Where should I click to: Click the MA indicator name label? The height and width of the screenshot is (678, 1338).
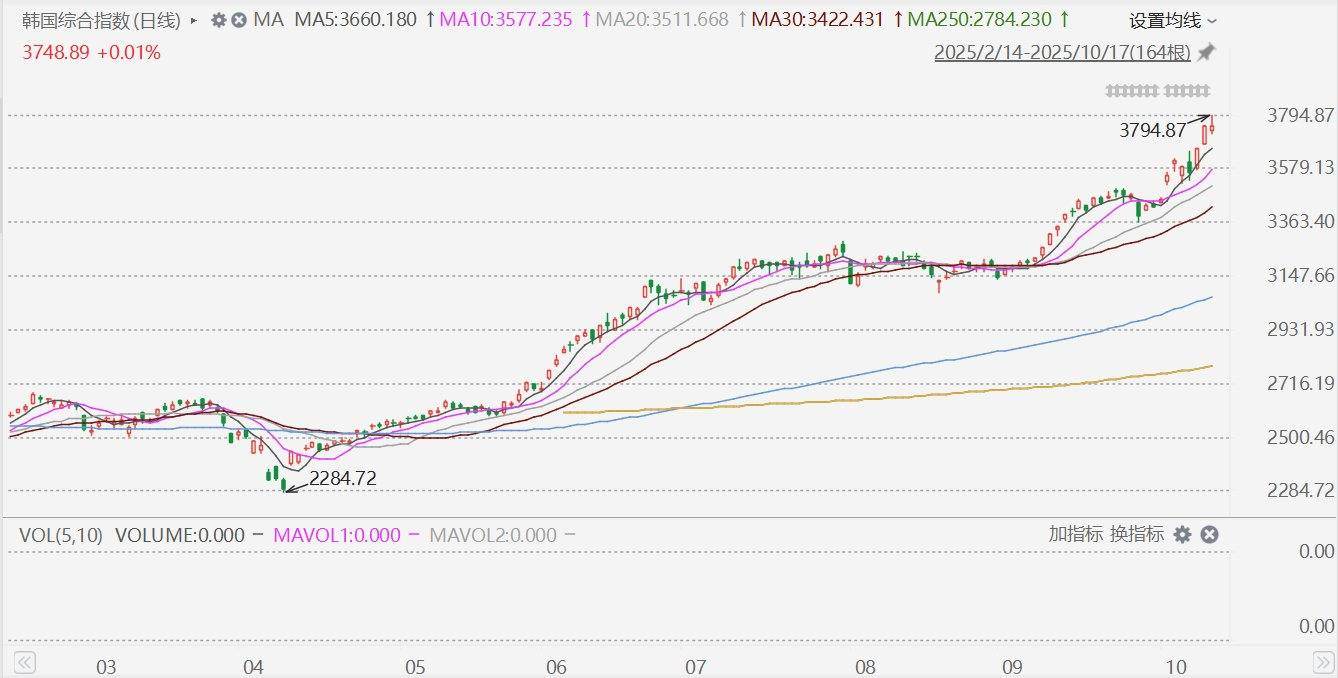(268, 20)
